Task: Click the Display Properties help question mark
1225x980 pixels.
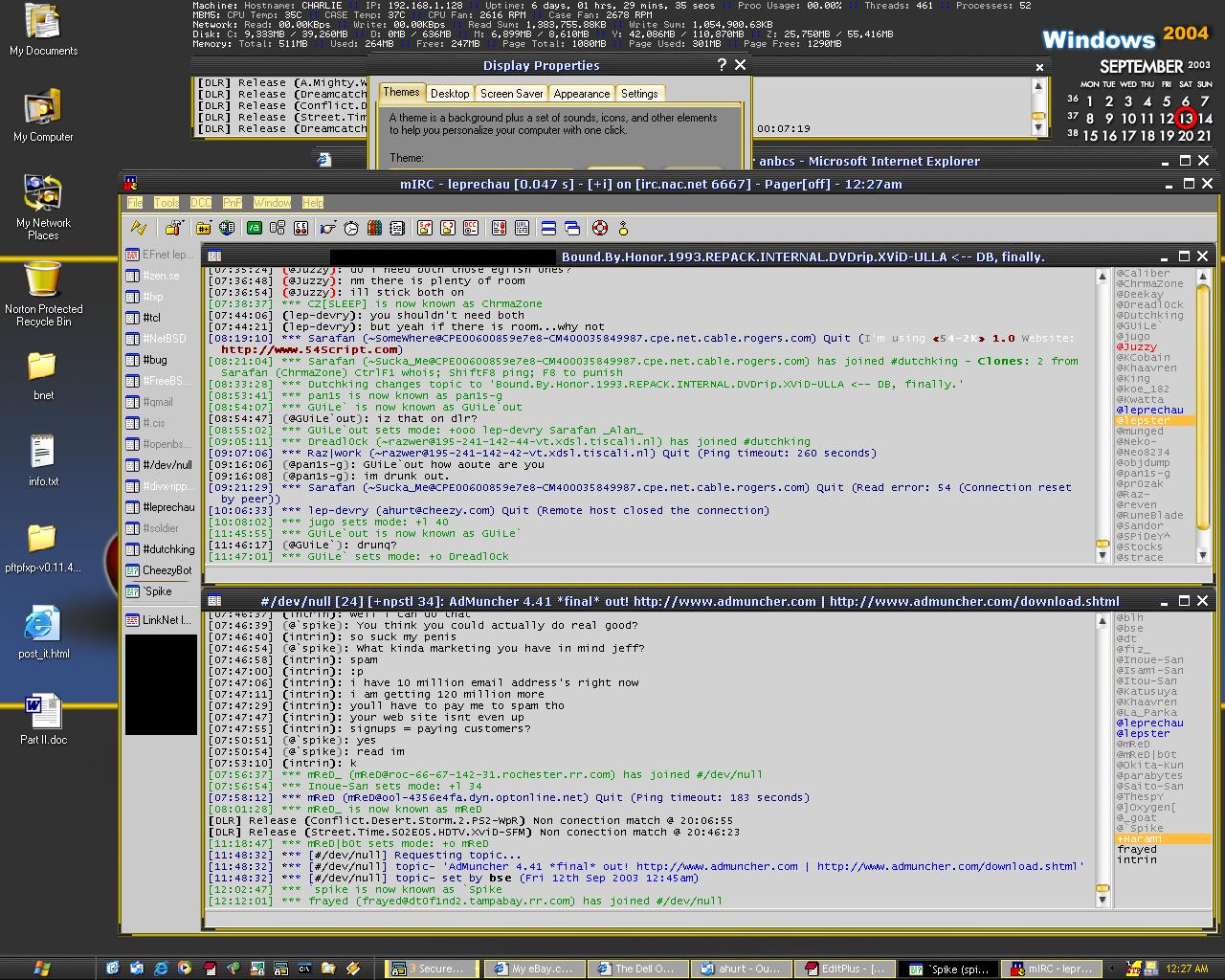Action: coord(722,65)
